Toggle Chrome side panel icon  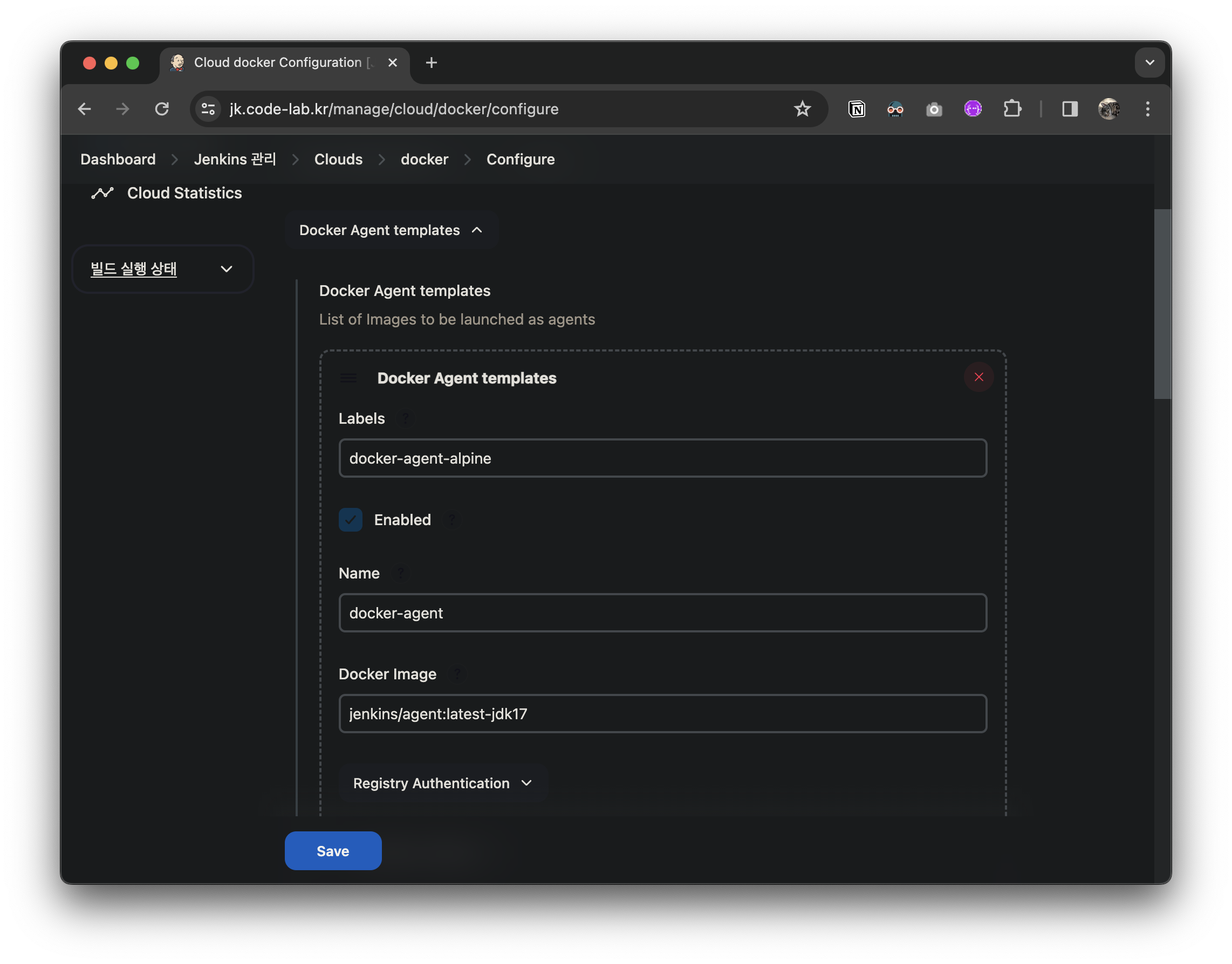tap(1070, 109)
